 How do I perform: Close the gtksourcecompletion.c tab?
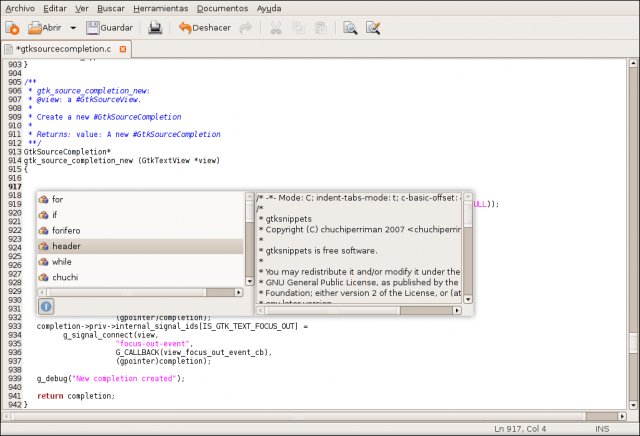(x=123, y=49)
